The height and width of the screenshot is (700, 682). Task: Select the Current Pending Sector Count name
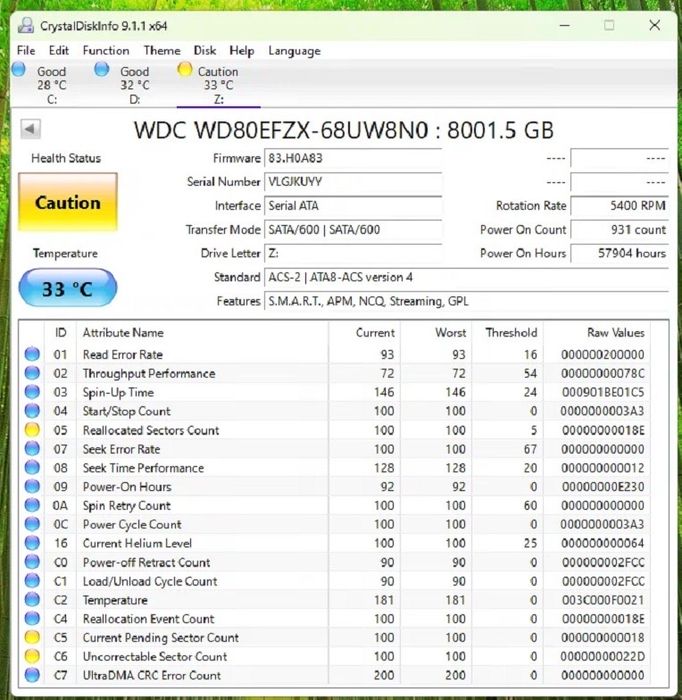point(161,638)
